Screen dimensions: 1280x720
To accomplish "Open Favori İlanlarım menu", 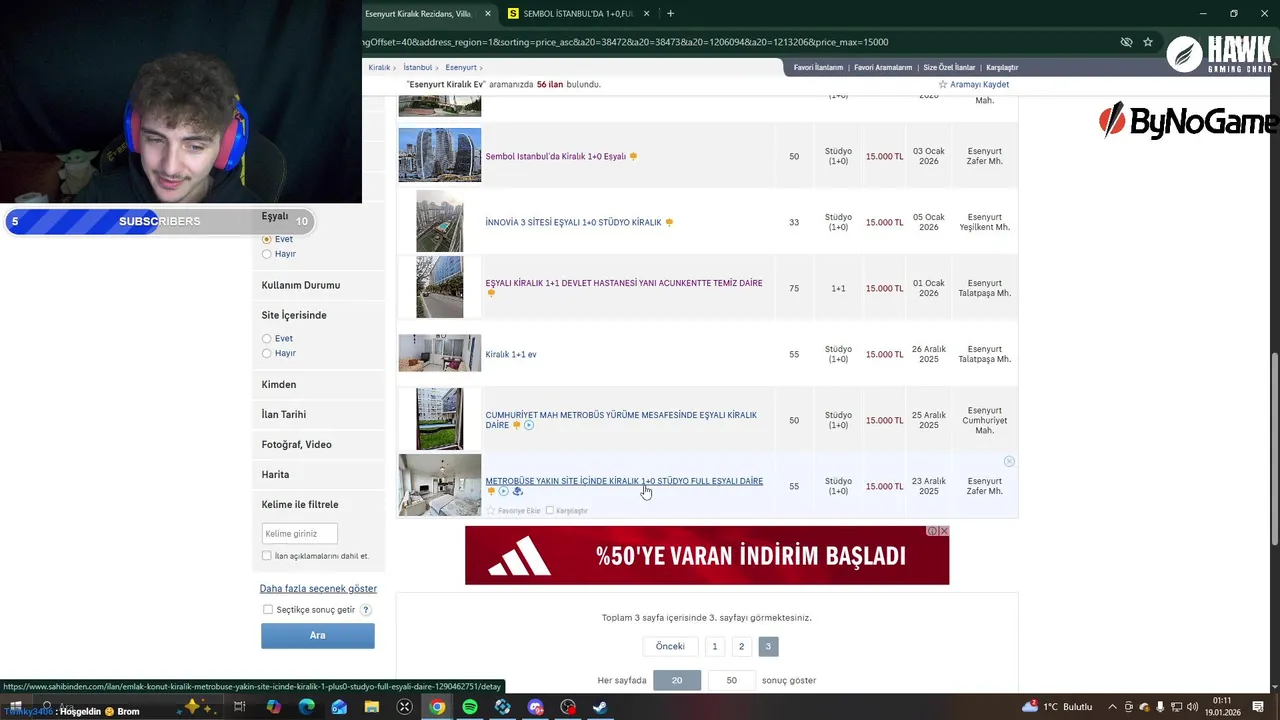I will [818, 68].
